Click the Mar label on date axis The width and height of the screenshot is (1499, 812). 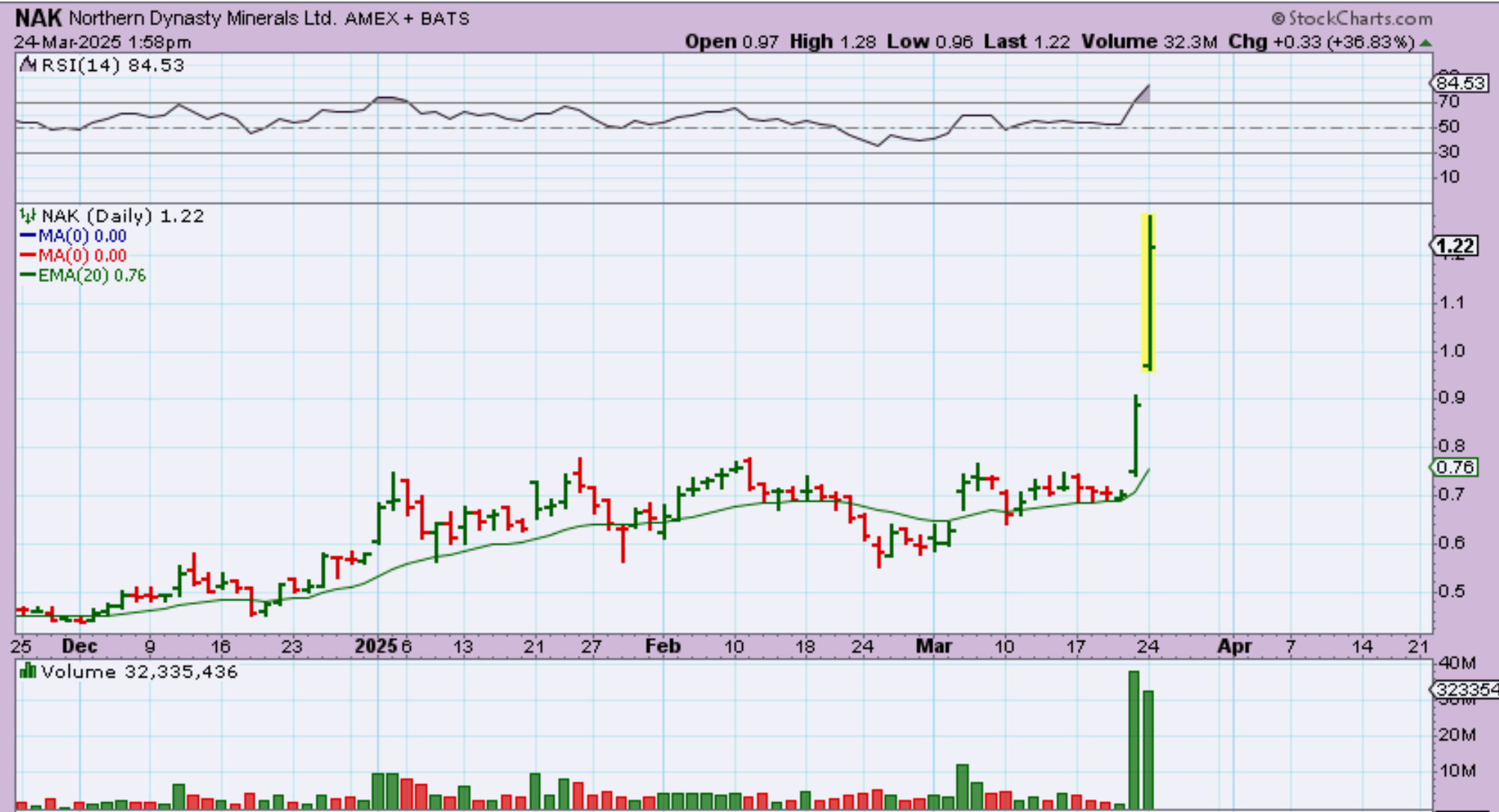[x=933, y=646]
